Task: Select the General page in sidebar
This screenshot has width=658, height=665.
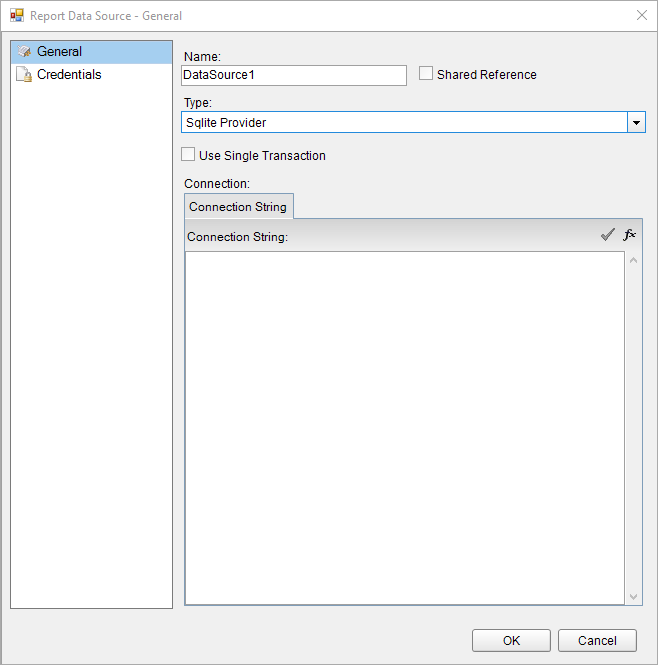Action: [92, 52]
